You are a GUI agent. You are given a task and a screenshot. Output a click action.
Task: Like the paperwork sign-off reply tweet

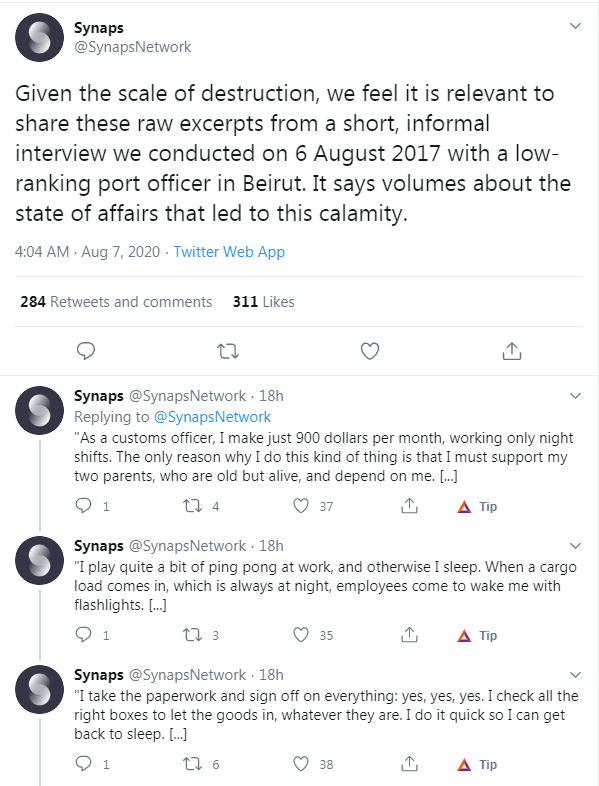click(301, 764)
